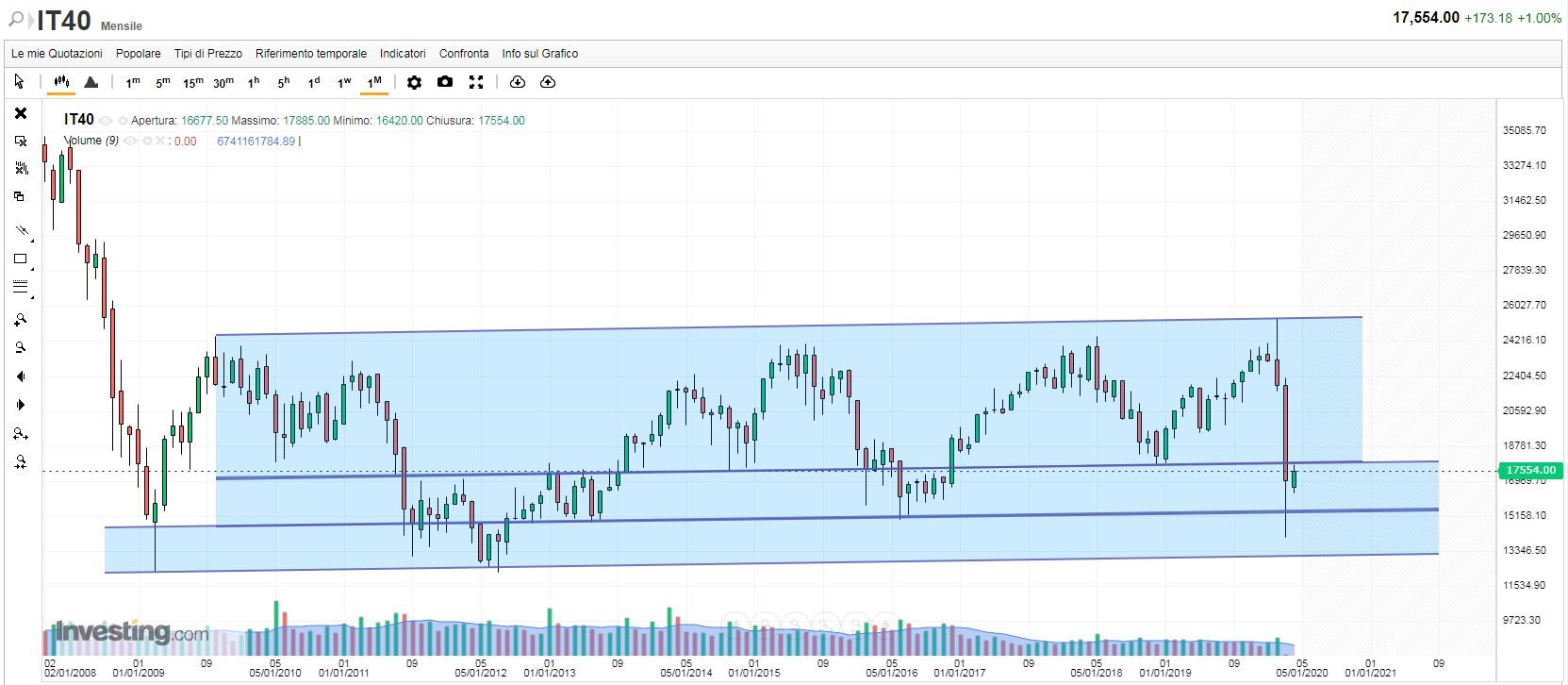Select the rectangle shape tool
Screen dimensions: 1568x685
[x=21, y=259]
